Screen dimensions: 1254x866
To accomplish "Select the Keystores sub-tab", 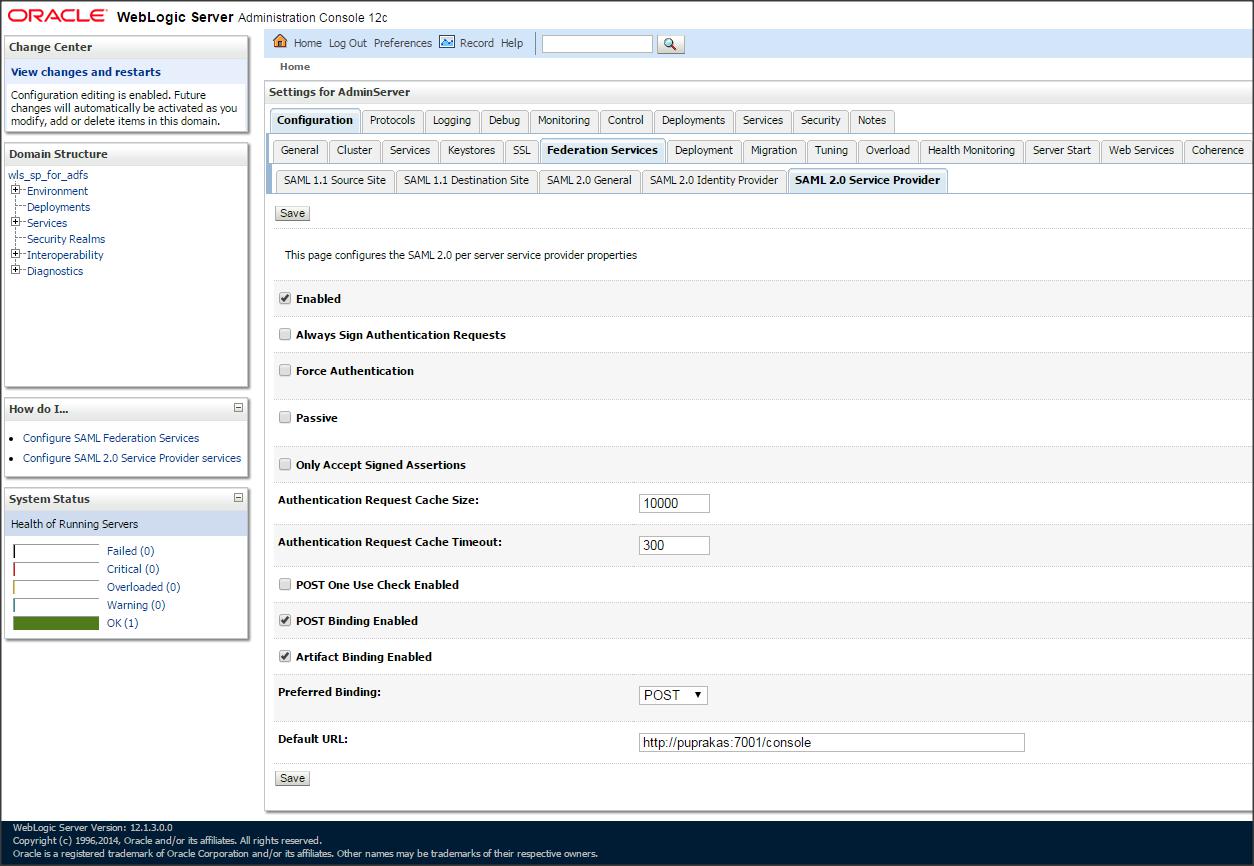I will pos(471,150).
